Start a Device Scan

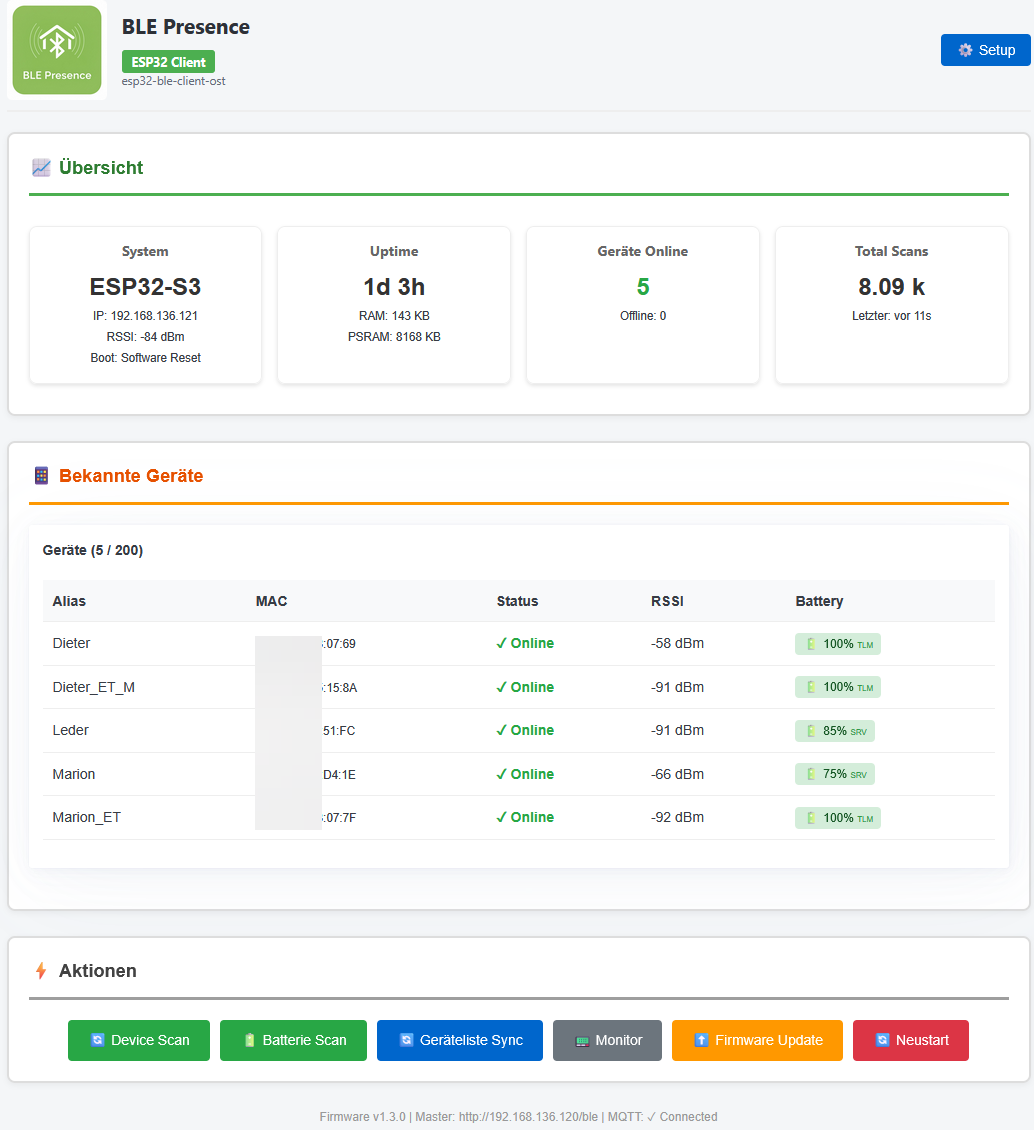(x=139, y=1040)
